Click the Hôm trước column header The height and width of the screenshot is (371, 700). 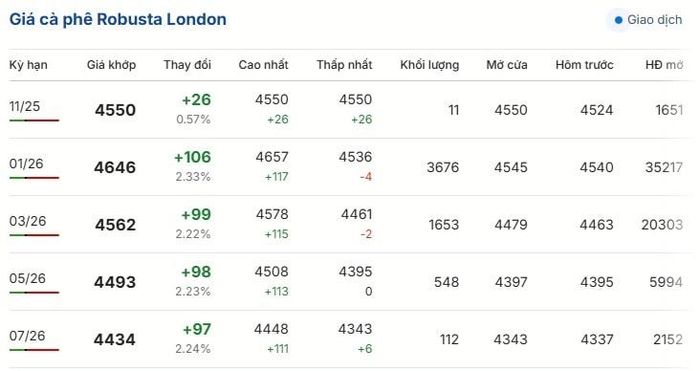pyautogui.click(x=584, y=65)
